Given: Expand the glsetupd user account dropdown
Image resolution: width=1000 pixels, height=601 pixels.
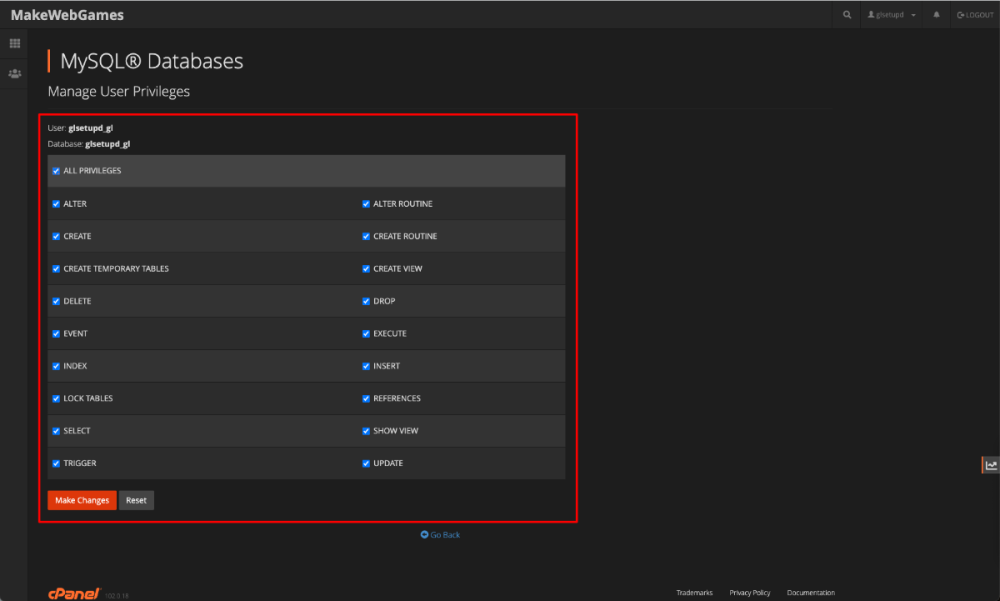Looking at the screenshot, I should click(892, 15).
